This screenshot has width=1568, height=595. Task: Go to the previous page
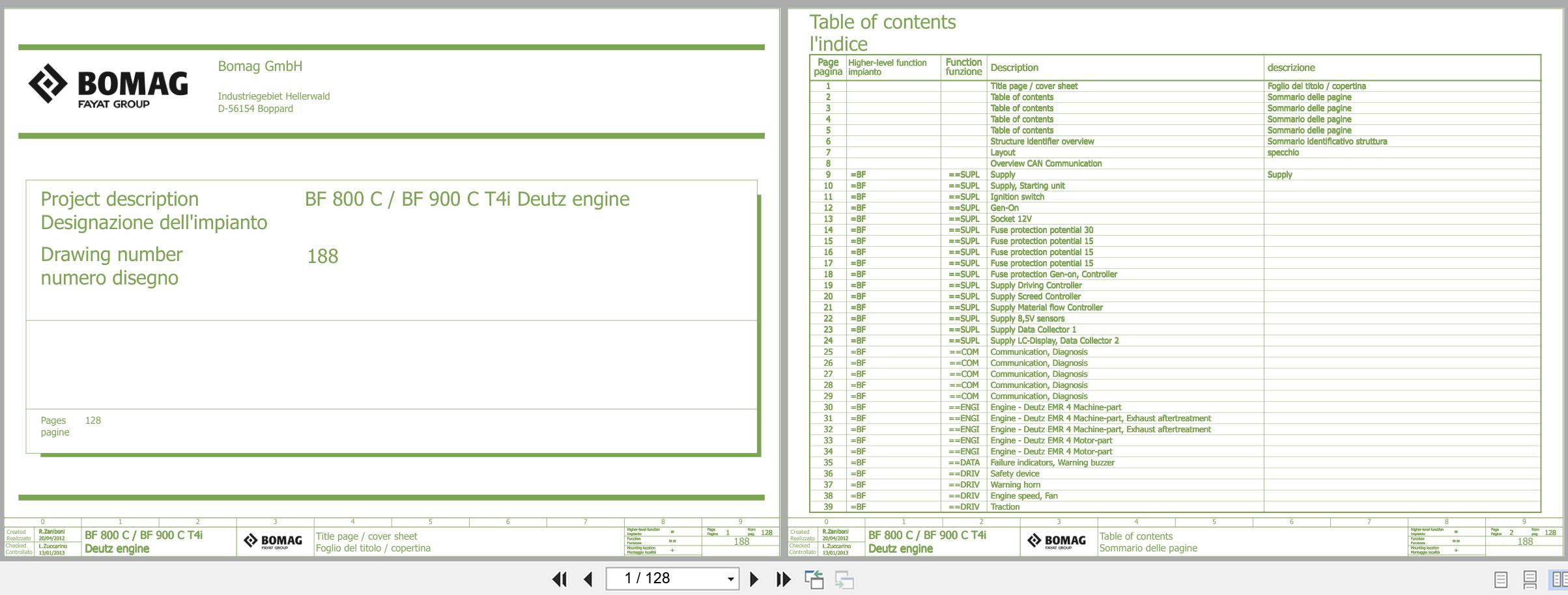(x=588, y=579)
